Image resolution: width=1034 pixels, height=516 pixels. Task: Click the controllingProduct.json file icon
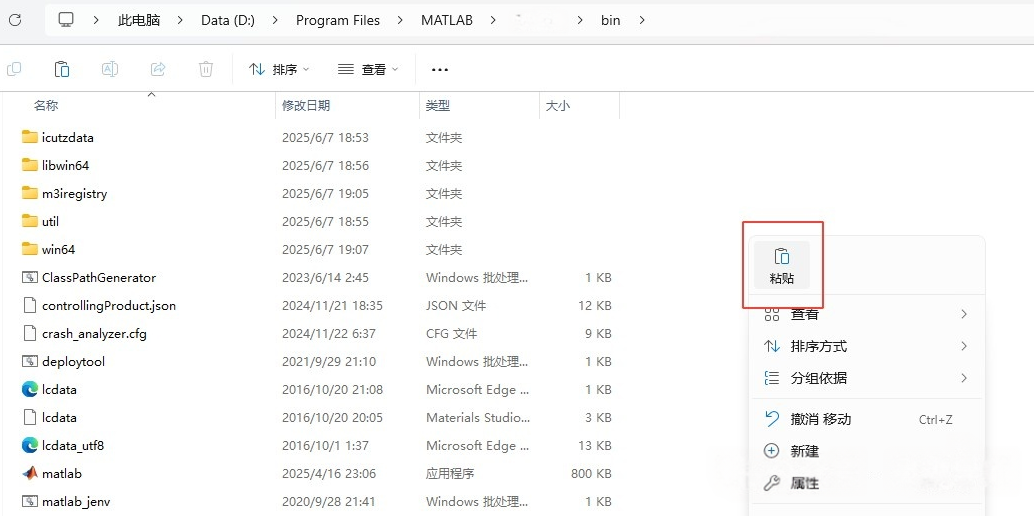click(30, 306)
